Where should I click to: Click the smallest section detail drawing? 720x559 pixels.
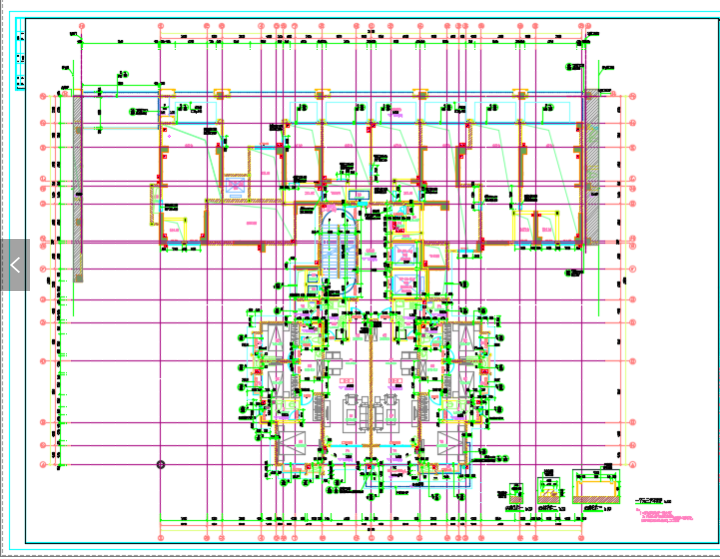click(516, 493)
